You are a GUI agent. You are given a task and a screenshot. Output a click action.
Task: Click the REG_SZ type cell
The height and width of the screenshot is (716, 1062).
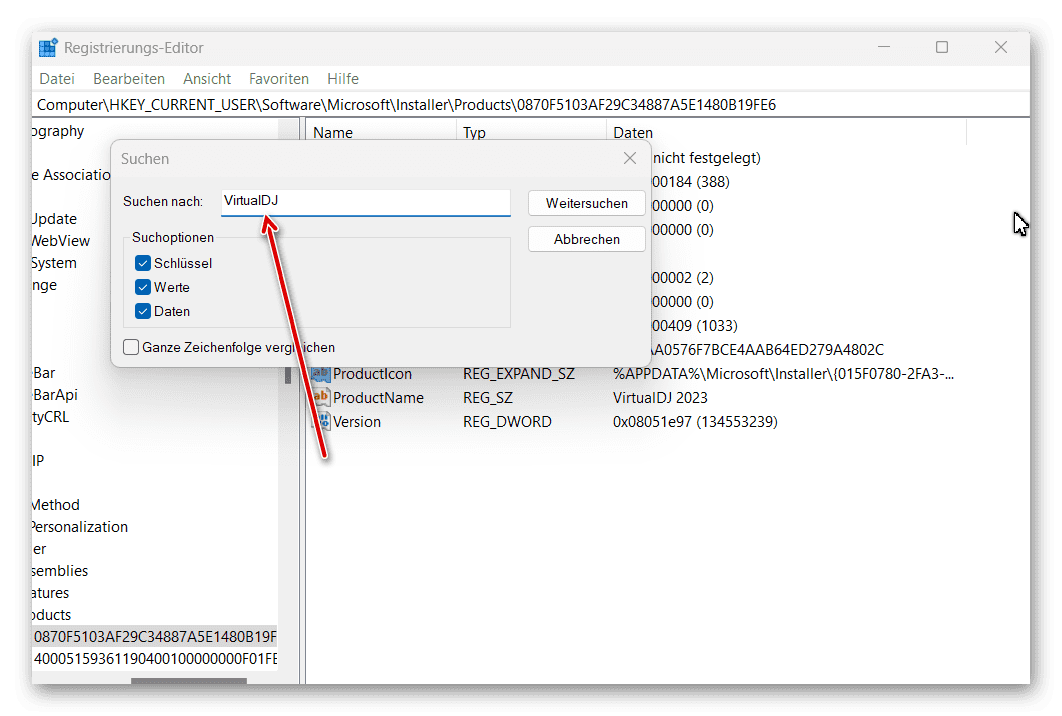pos(488,398)
